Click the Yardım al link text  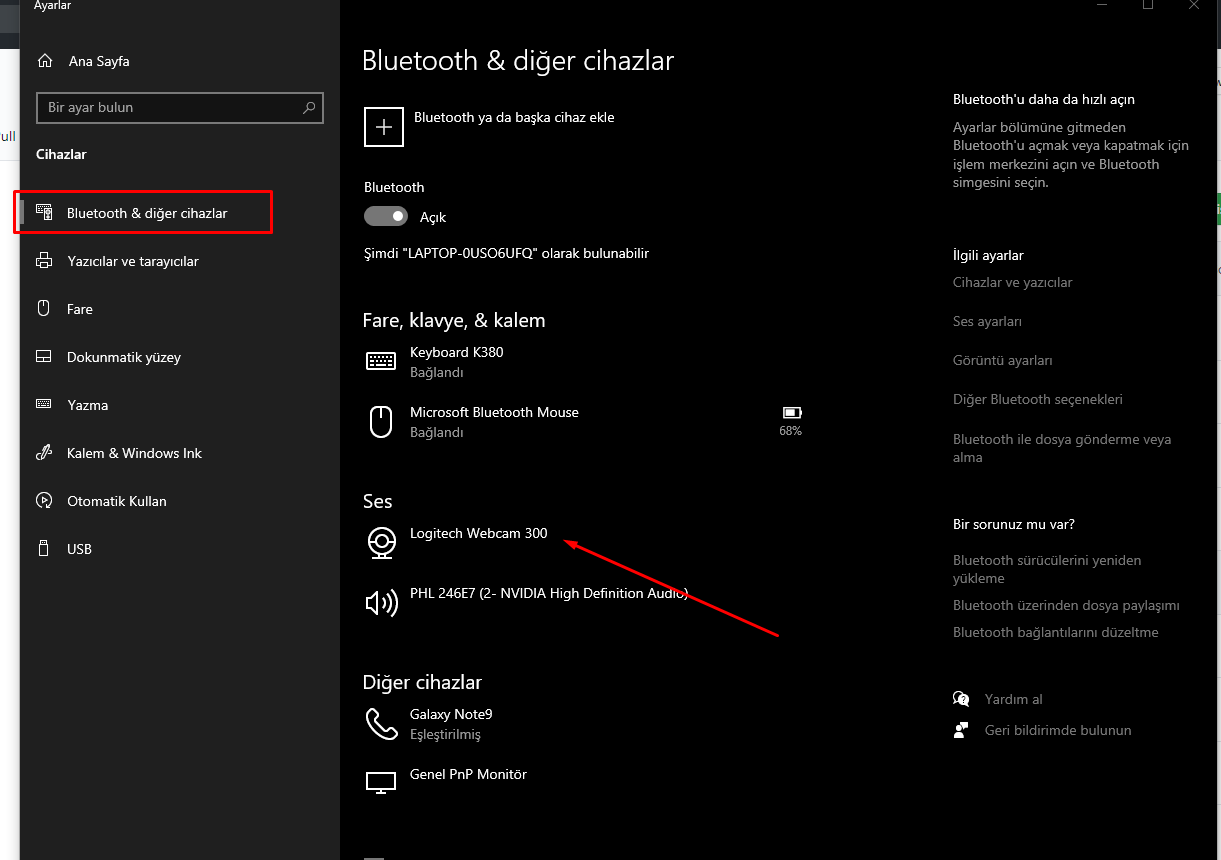coord(1013,699)
